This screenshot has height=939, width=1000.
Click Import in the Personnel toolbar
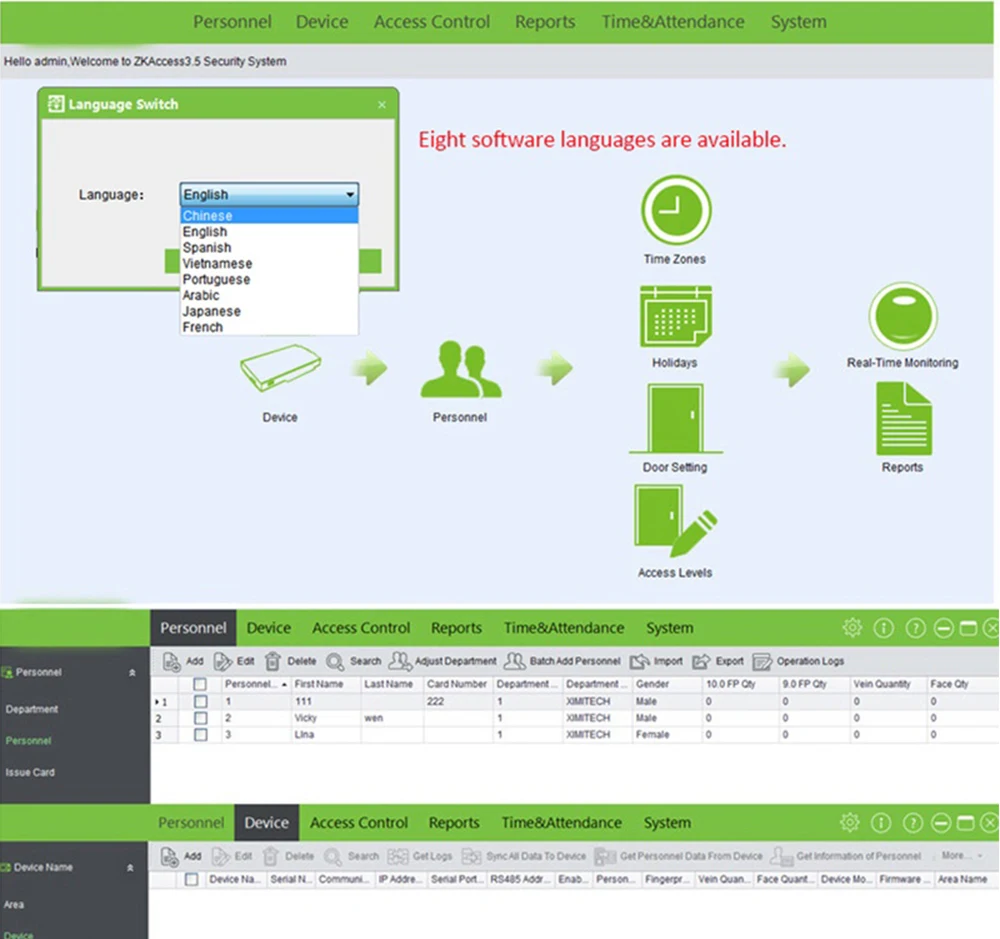coord(656,662)
